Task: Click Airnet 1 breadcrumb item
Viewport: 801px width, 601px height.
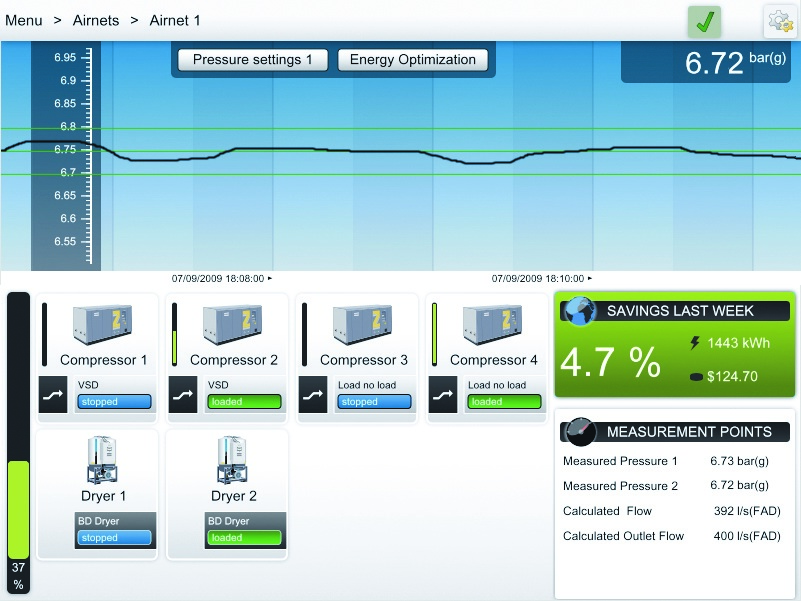Action: (175, 20)
